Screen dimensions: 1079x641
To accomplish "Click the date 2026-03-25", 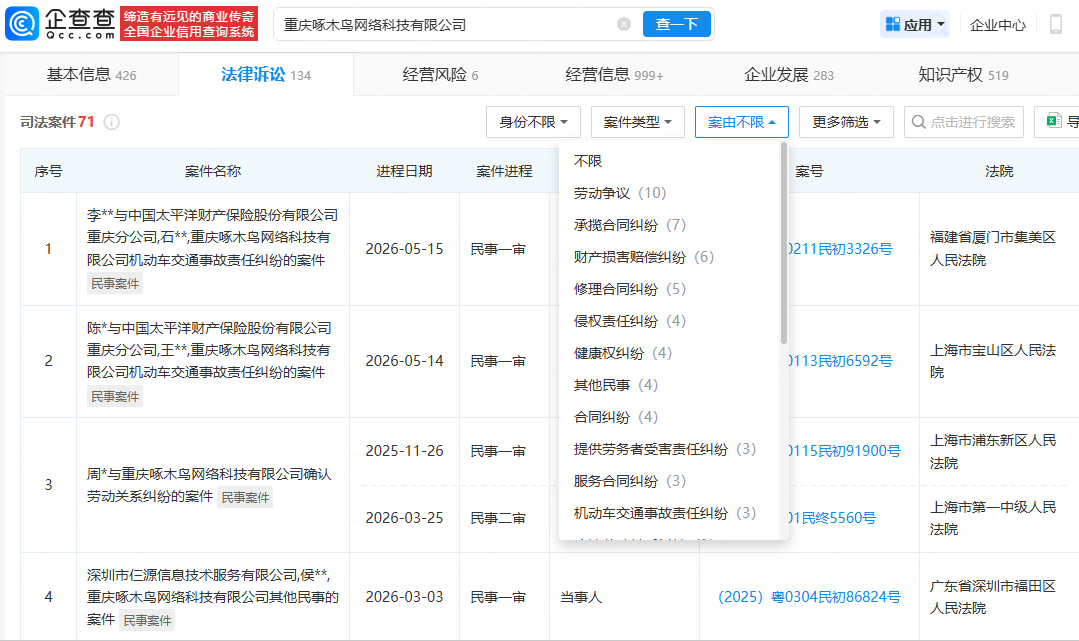I will 405,518.
